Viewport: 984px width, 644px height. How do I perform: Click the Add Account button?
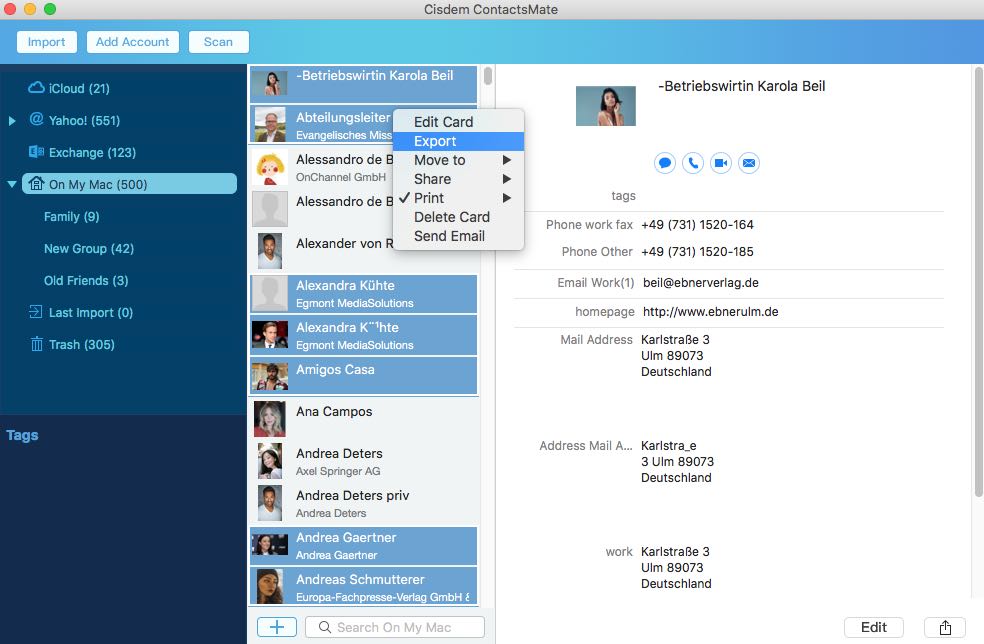point(132,42)
